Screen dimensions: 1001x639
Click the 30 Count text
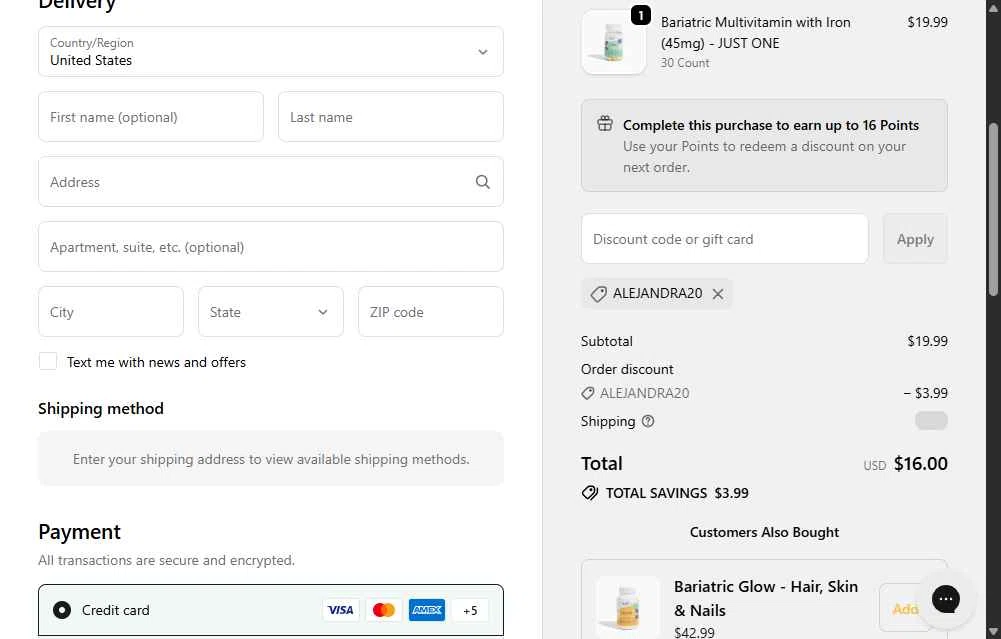(x=685, y=63)
